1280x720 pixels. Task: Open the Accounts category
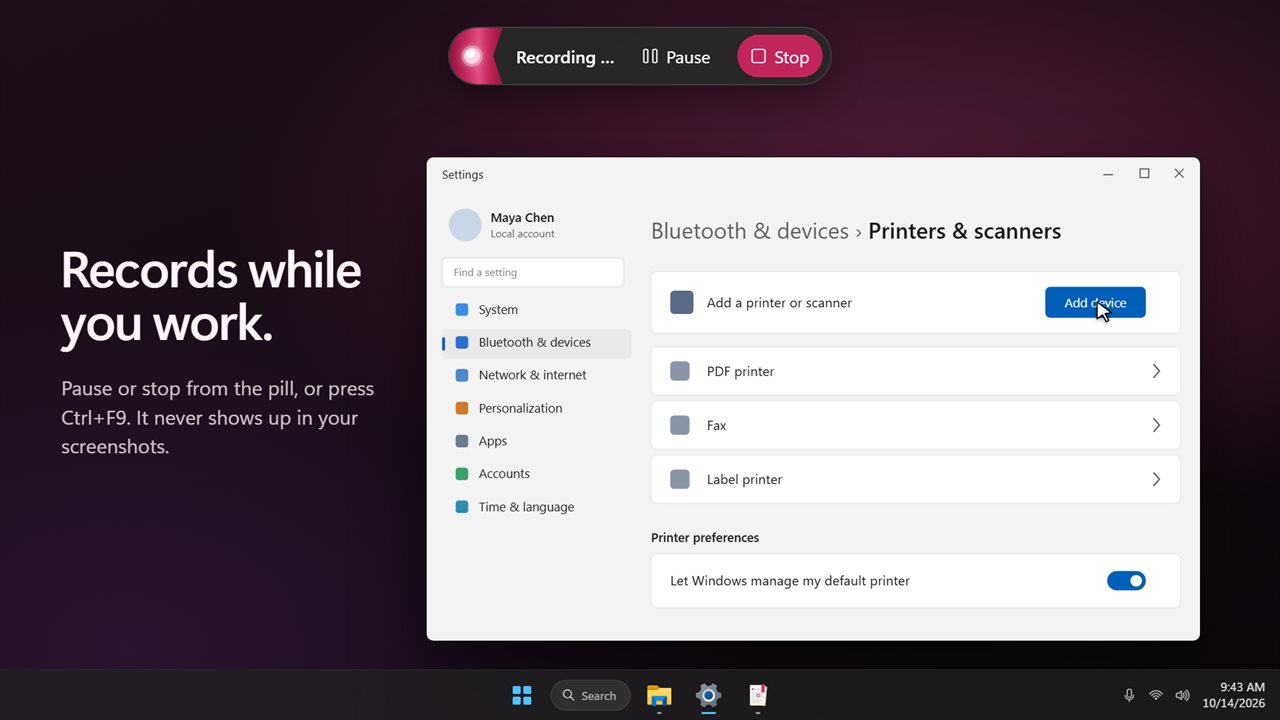[537, 474]
